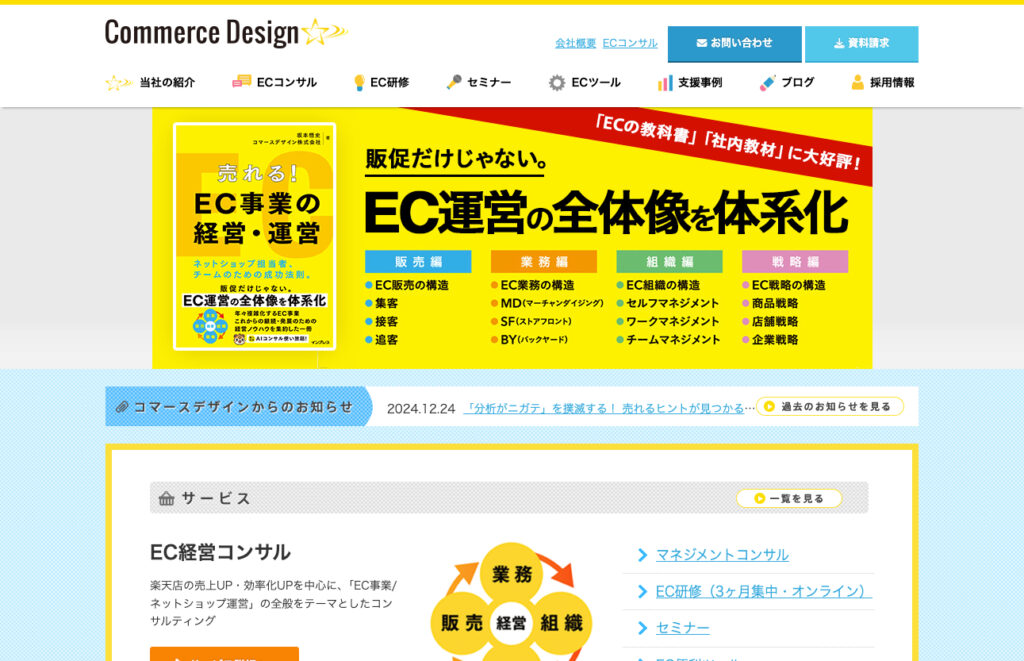Screen dimensions: 1024x661
Task: Click the EC経営コンサル heading
Action: (x=220, y=553)
